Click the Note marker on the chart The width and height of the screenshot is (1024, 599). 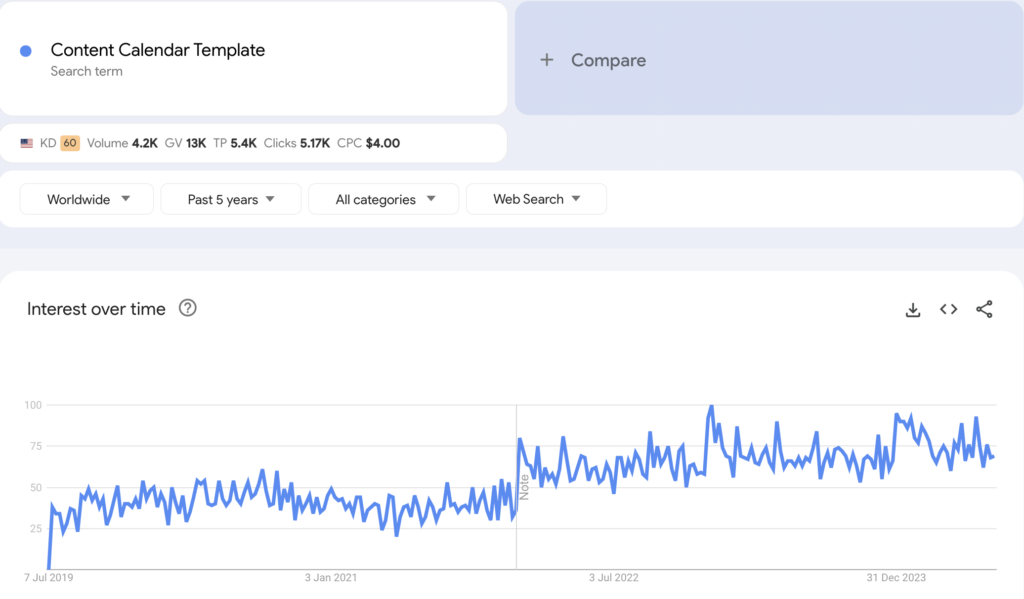(523, 487)
